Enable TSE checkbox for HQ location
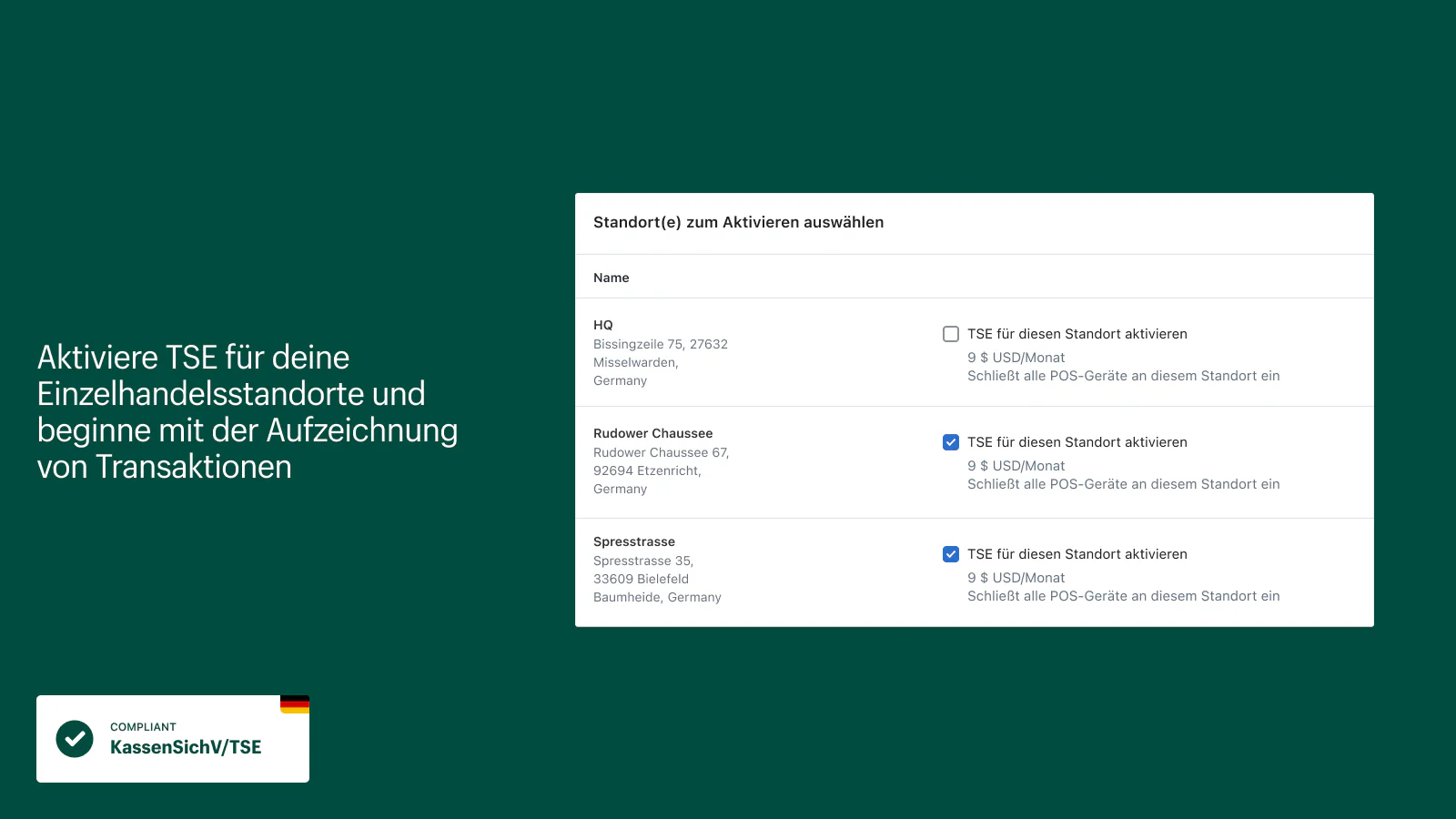Viewport: 1456px width, 819px height. point(951,334)
